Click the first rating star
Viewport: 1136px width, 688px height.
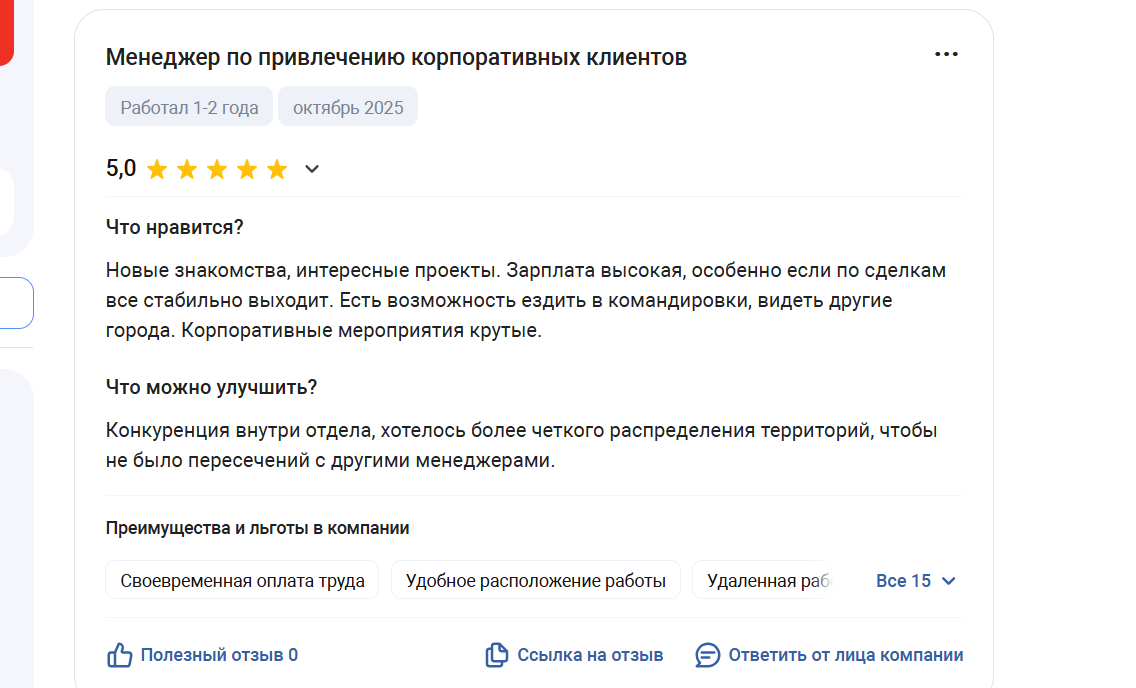coord(157,169)
